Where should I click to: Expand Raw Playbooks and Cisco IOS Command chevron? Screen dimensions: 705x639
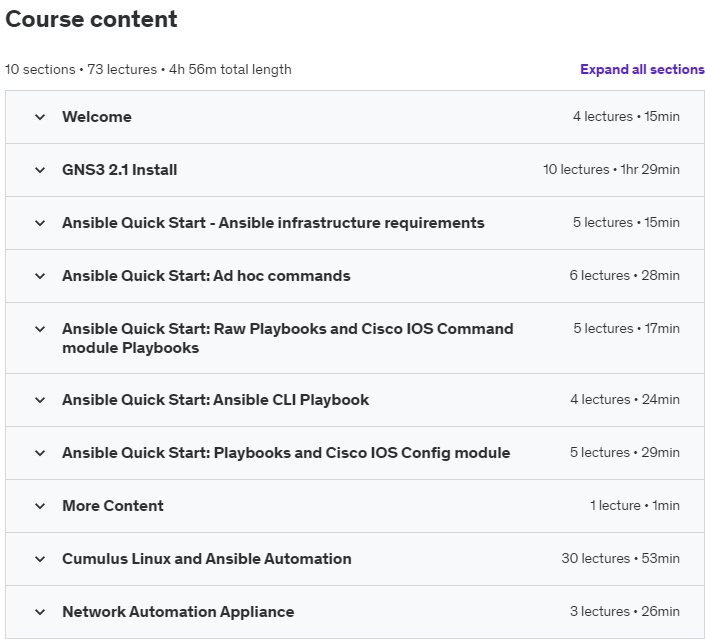[x=40, y=329]
